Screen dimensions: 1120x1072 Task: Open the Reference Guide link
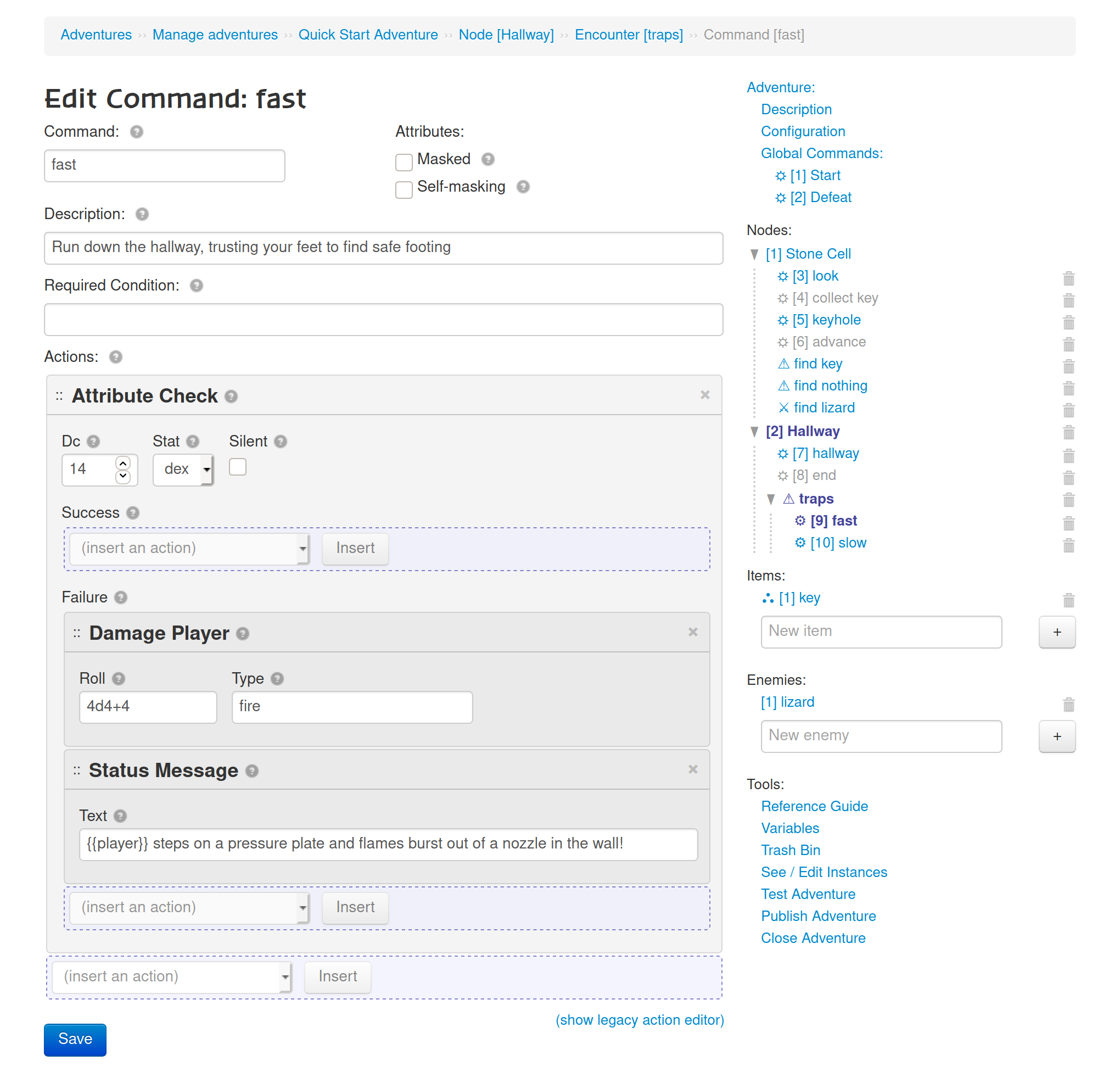(x=814, y=807)
